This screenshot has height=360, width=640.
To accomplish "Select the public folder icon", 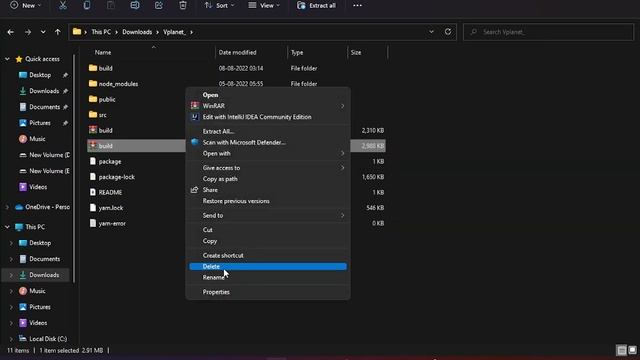I will coord(93,99).
